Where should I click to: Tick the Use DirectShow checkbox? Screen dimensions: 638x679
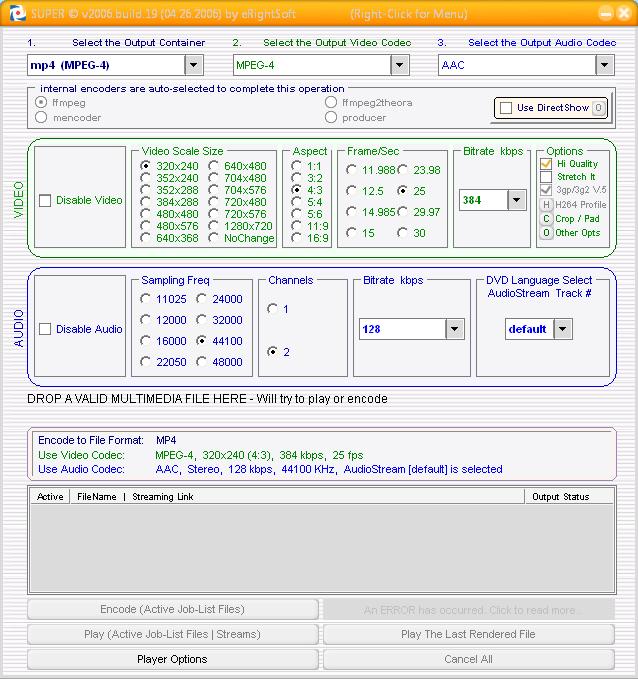(x=506, y=108)
